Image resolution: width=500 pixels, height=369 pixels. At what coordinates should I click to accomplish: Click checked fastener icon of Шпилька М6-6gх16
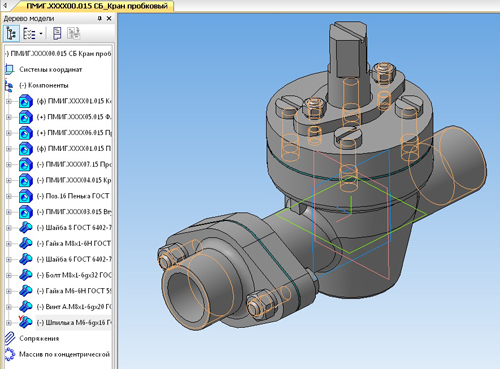(26, 322)
